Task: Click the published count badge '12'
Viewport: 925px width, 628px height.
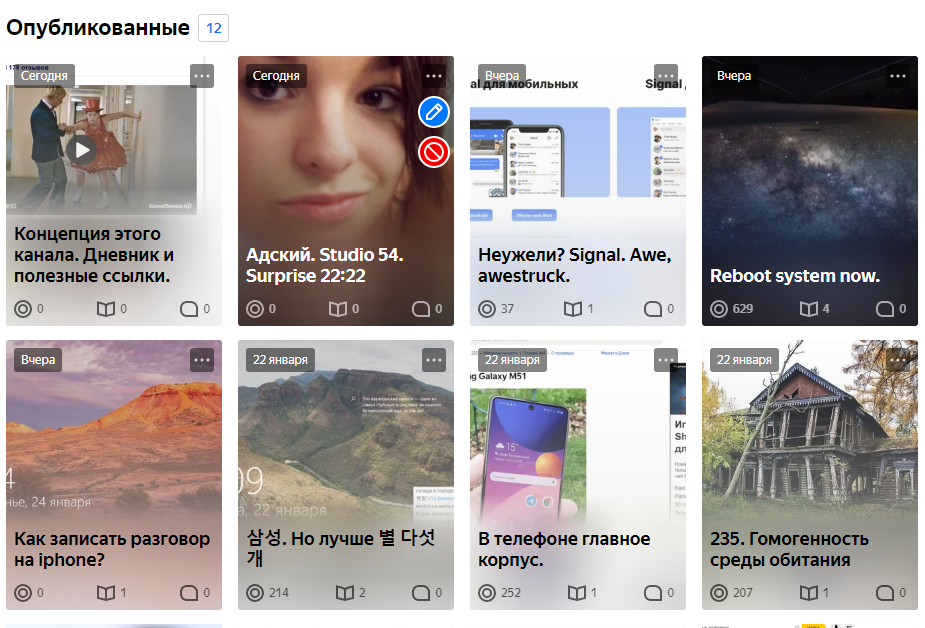Action: coord(214,28)
